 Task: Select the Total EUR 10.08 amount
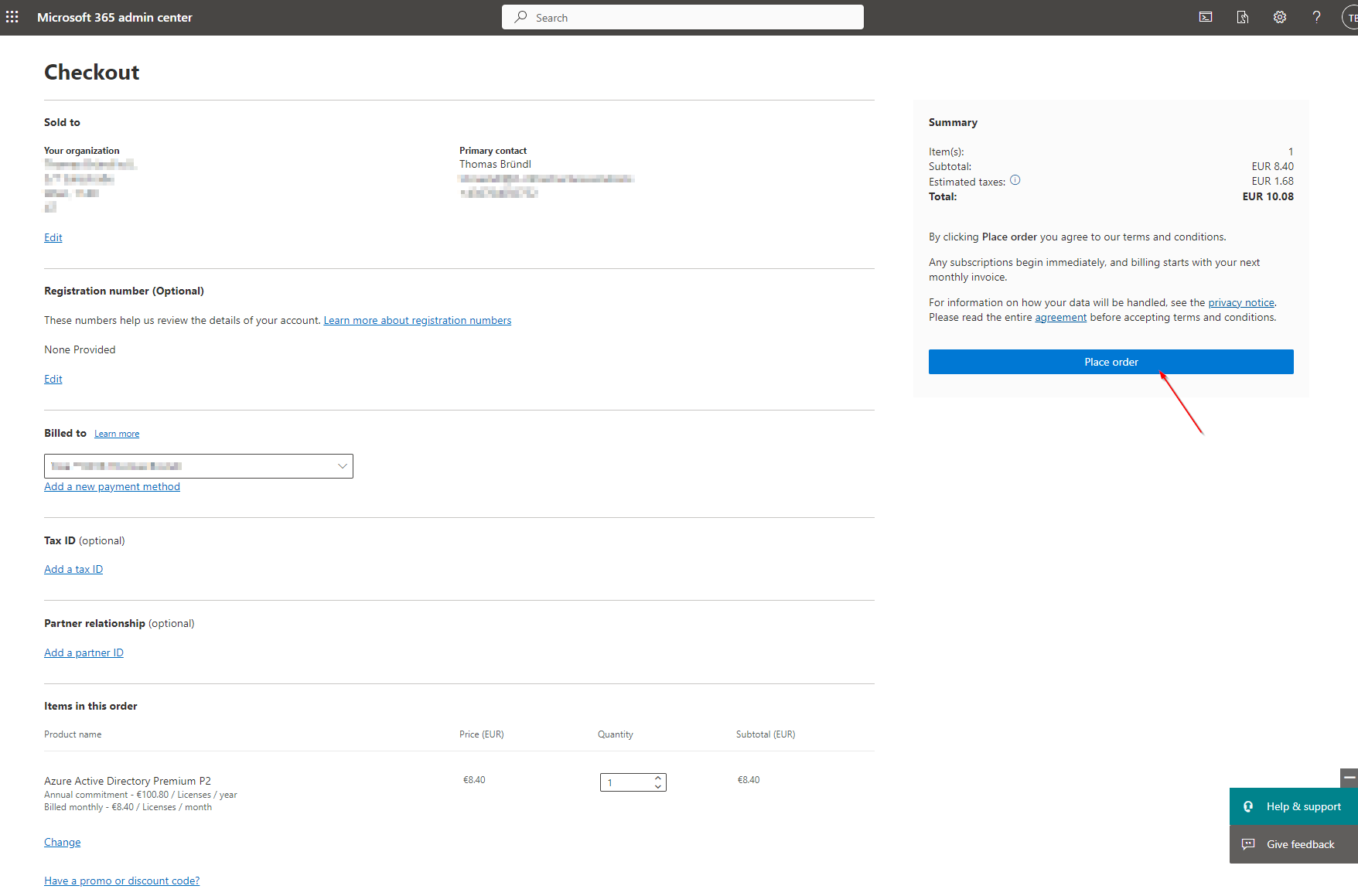[1268, 196]
